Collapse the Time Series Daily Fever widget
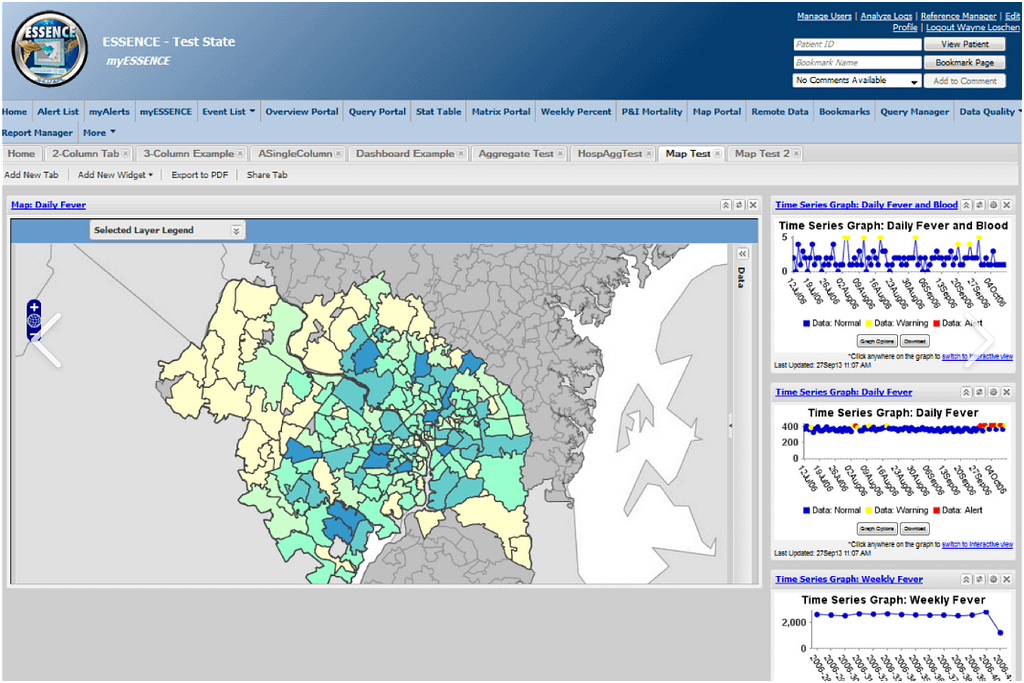 pos(967,392)
